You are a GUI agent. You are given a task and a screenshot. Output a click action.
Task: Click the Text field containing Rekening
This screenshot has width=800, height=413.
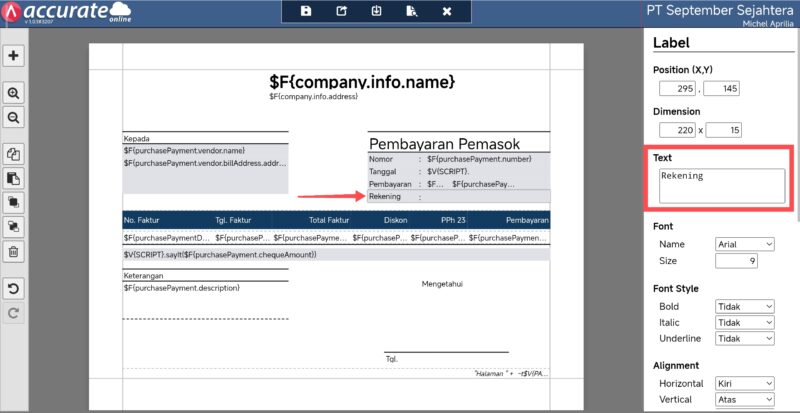[720, 186]
